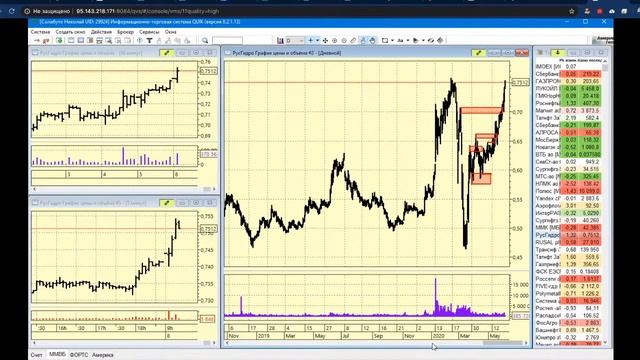Select the НЛМК row in quotes table
Screen dimensions: 640x360
click(x=568, y=184)
